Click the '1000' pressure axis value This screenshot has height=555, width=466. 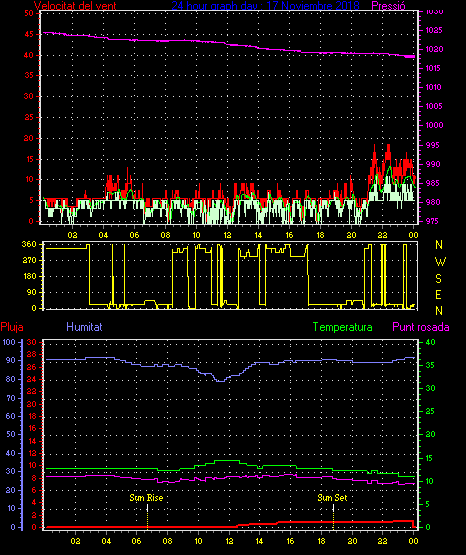tap(434, 125)
